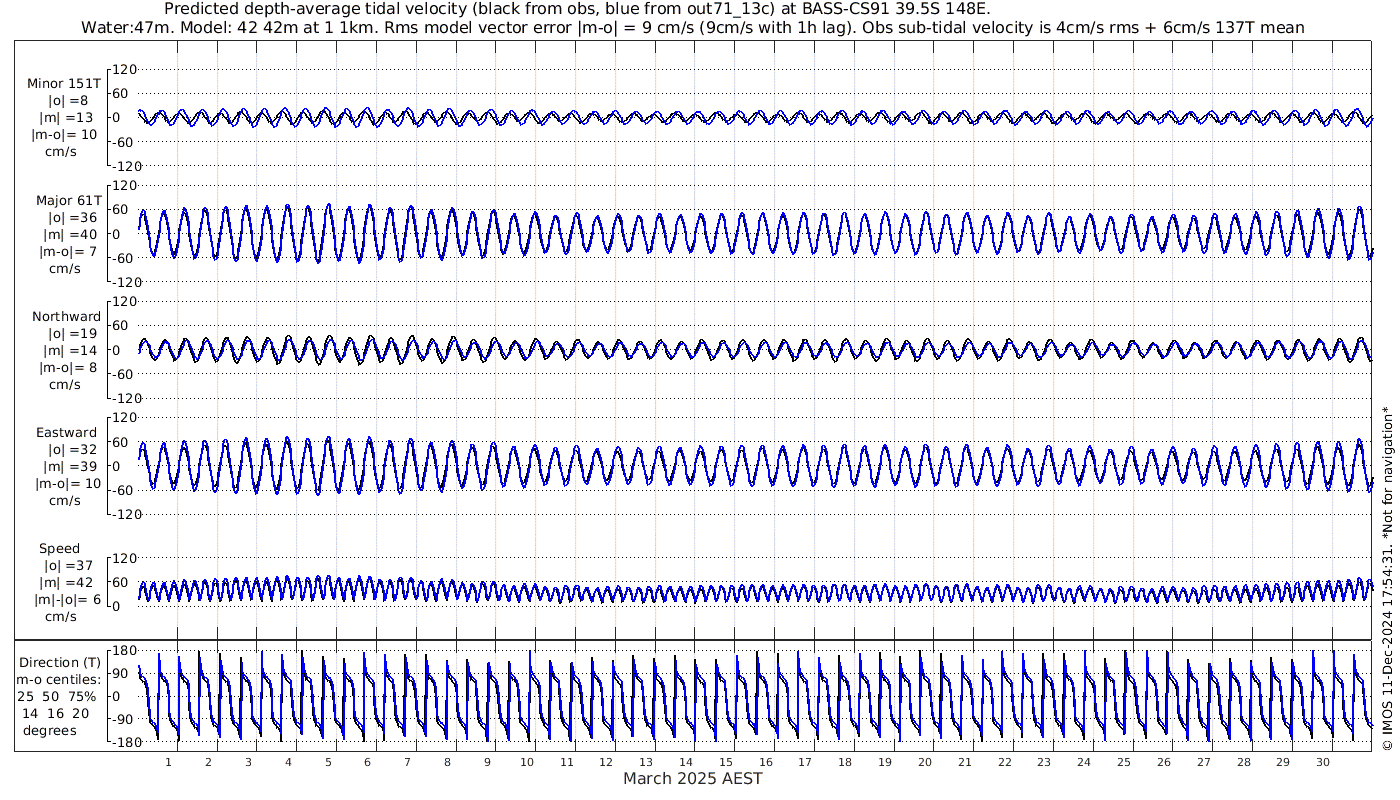The image size is (1400, 800).
Task: Click day '15' on the date axis
Action: pos(726,762)
